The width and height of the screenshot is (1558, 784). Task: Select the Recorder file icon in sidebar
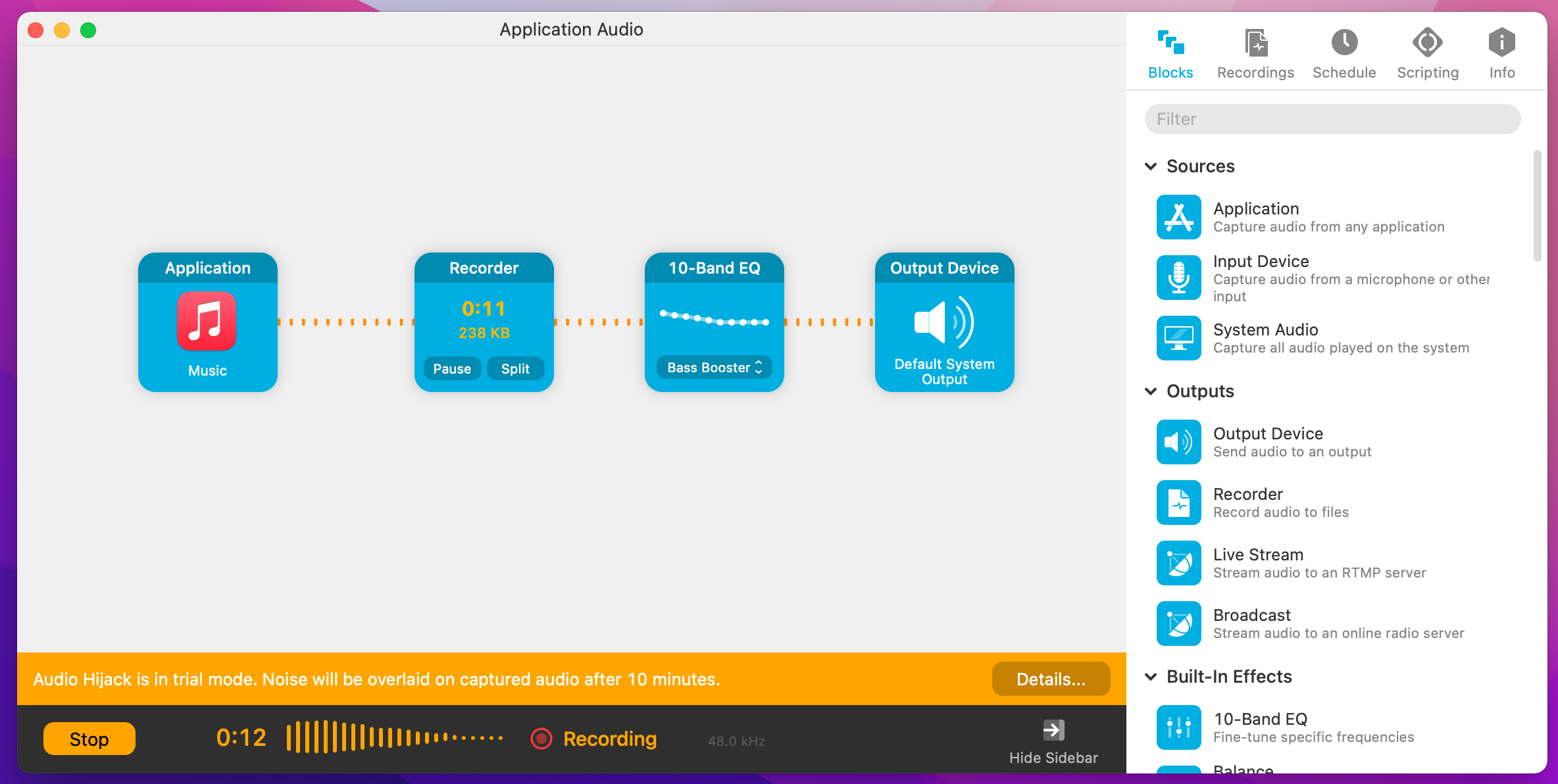coord(1179,502)
